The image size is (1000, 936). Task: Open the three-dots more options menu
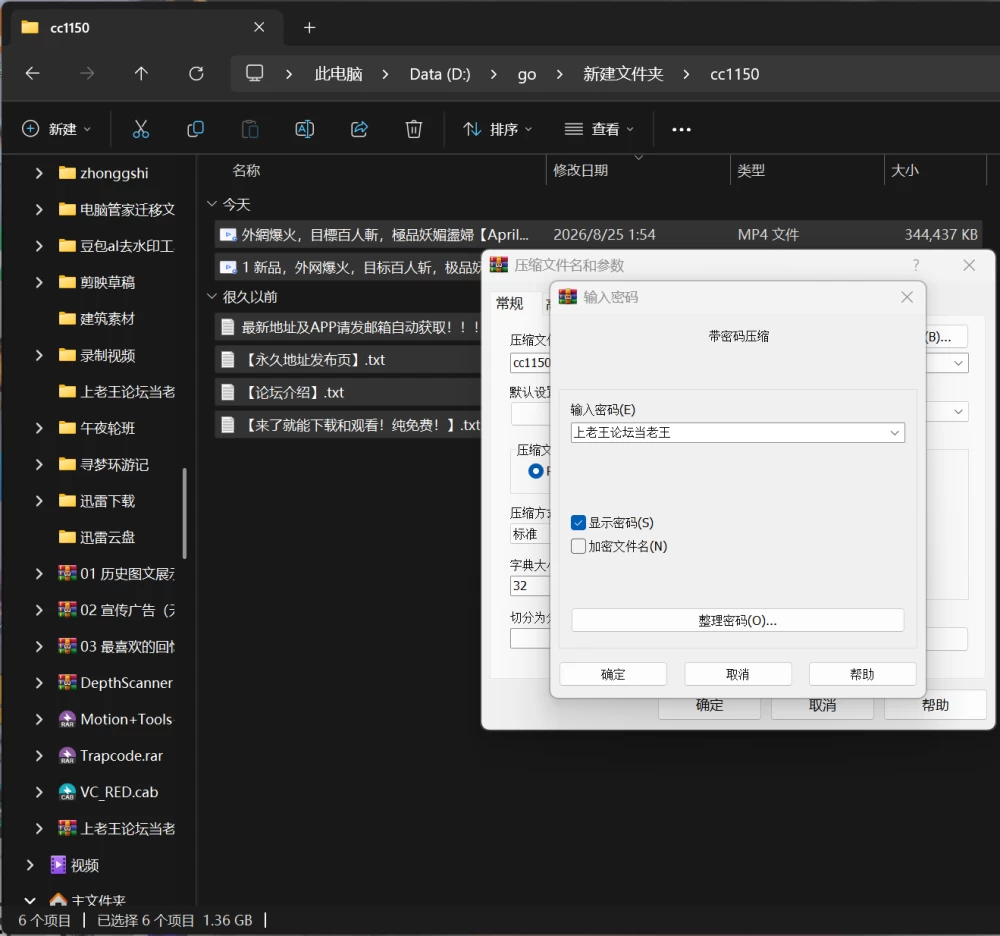click(681, 129)
